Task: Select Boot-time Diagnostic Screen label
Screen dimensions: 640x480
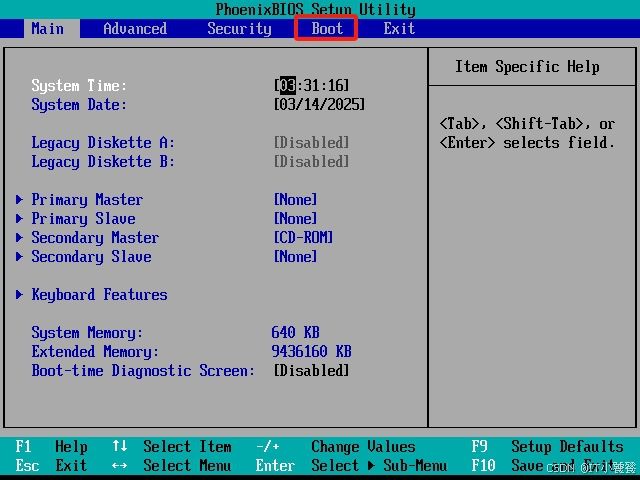Action: [143, 371]
